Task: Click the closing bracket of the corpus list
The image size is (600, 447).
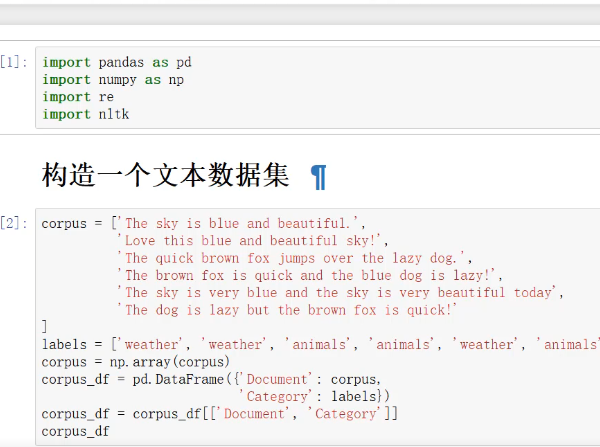Action: [45, 327]
